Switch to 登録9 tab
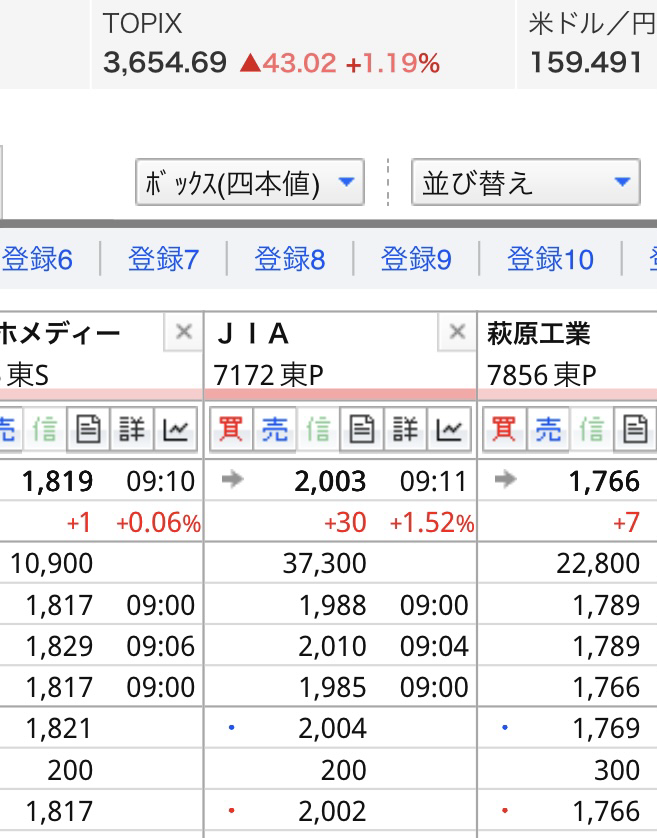The image size is (657, 838). 416,259
